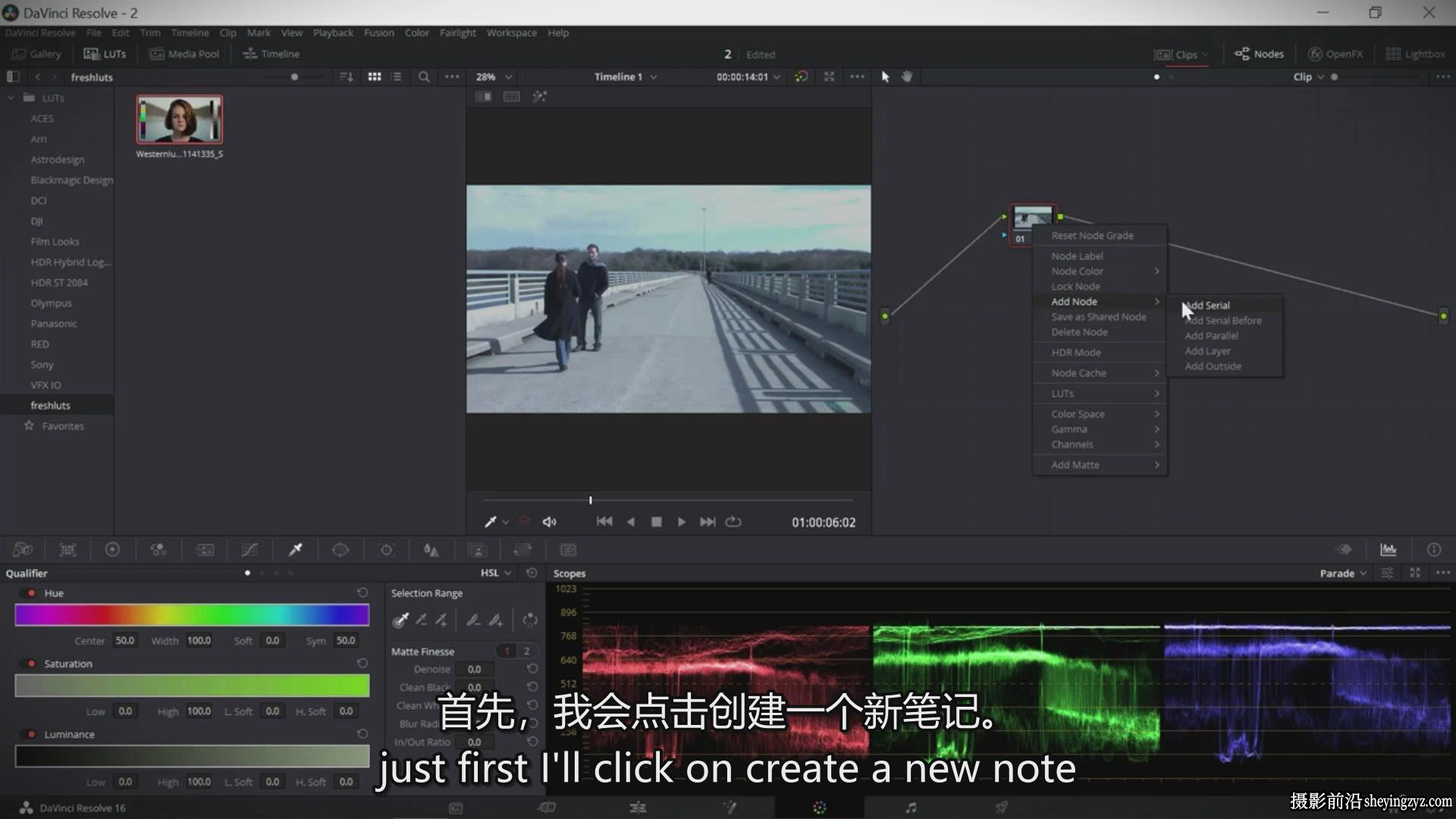
Task: Click the play forward button
Action: [681, 522]
